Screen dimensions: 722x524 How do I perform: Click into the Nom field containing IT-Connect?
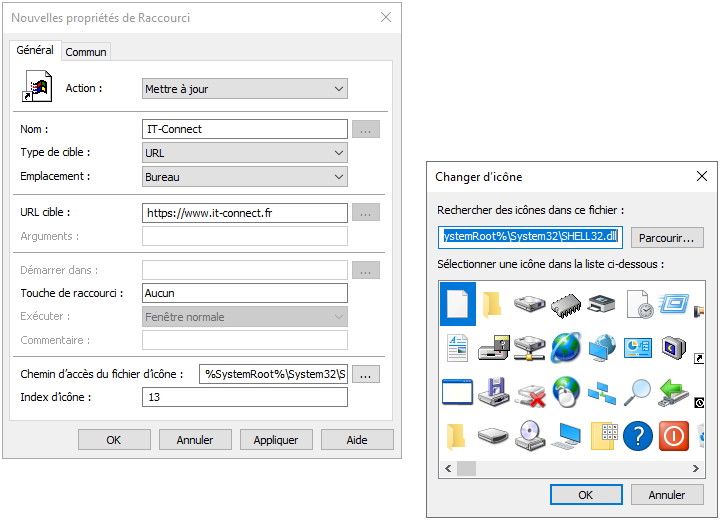coord(245,129)
